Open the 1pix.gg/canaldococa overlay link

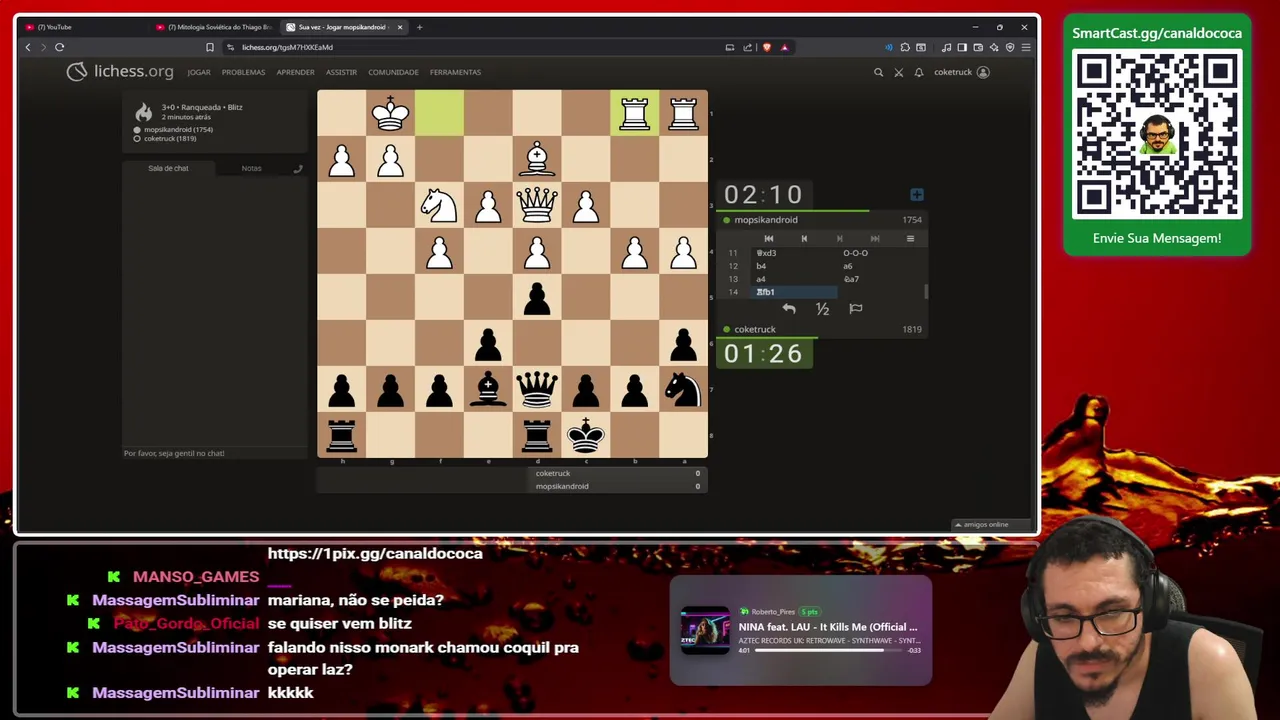[x=375, y=553]
